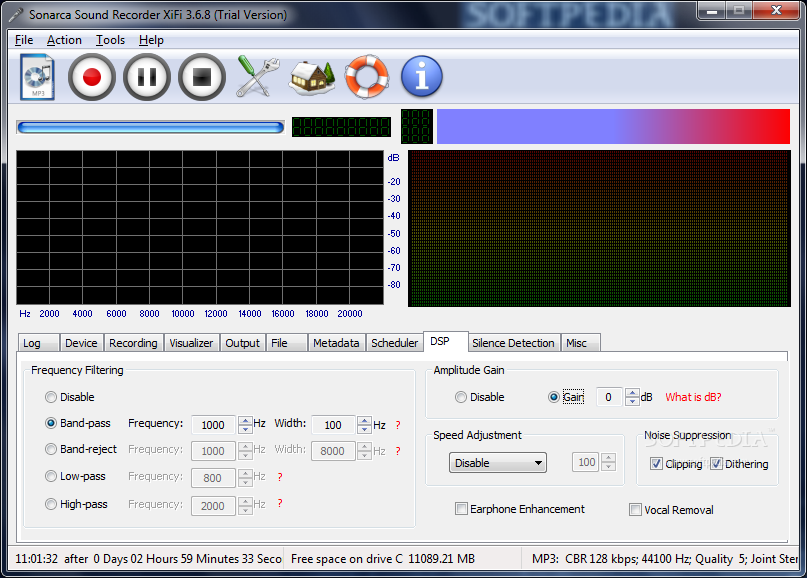
Task: Open the Help menu
Action: 151,40
